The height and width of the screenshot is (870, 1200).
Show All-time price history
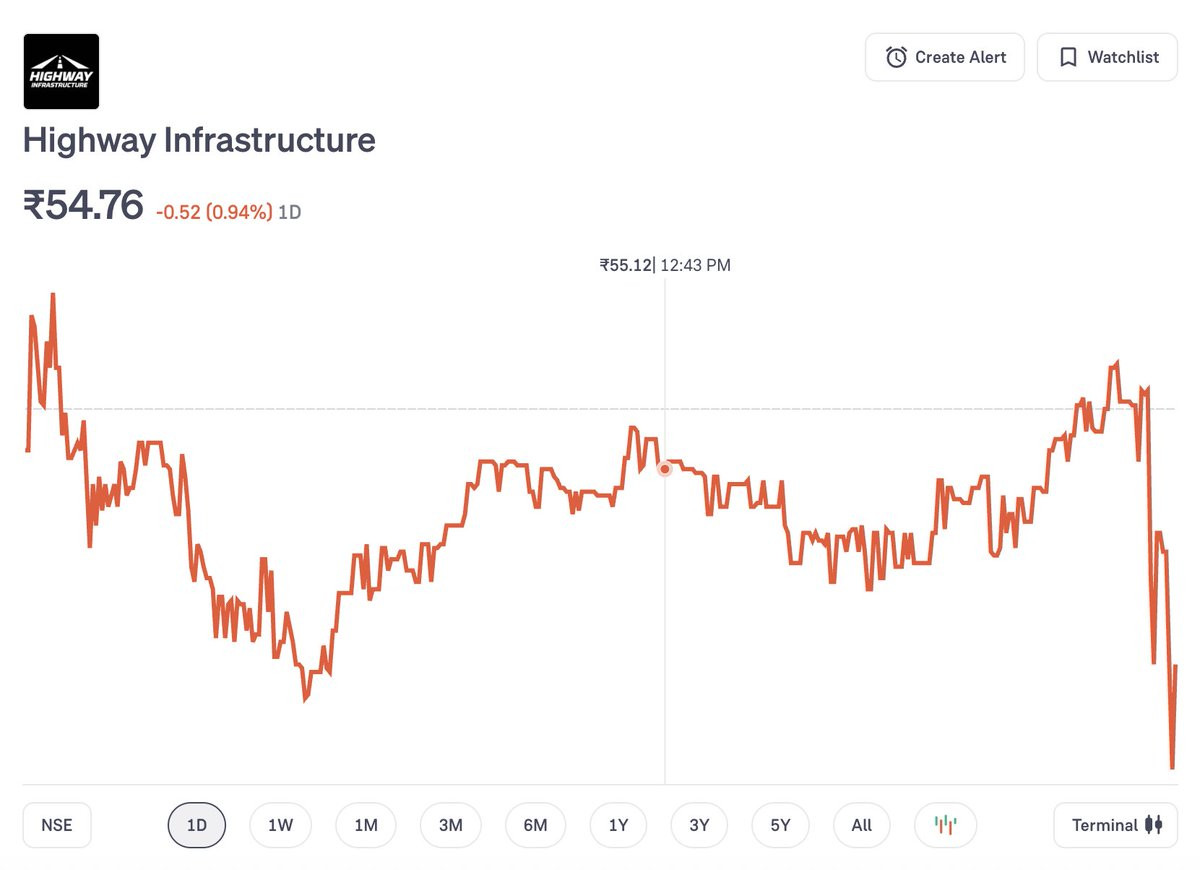pyautogui.click(x=861, y=825)
